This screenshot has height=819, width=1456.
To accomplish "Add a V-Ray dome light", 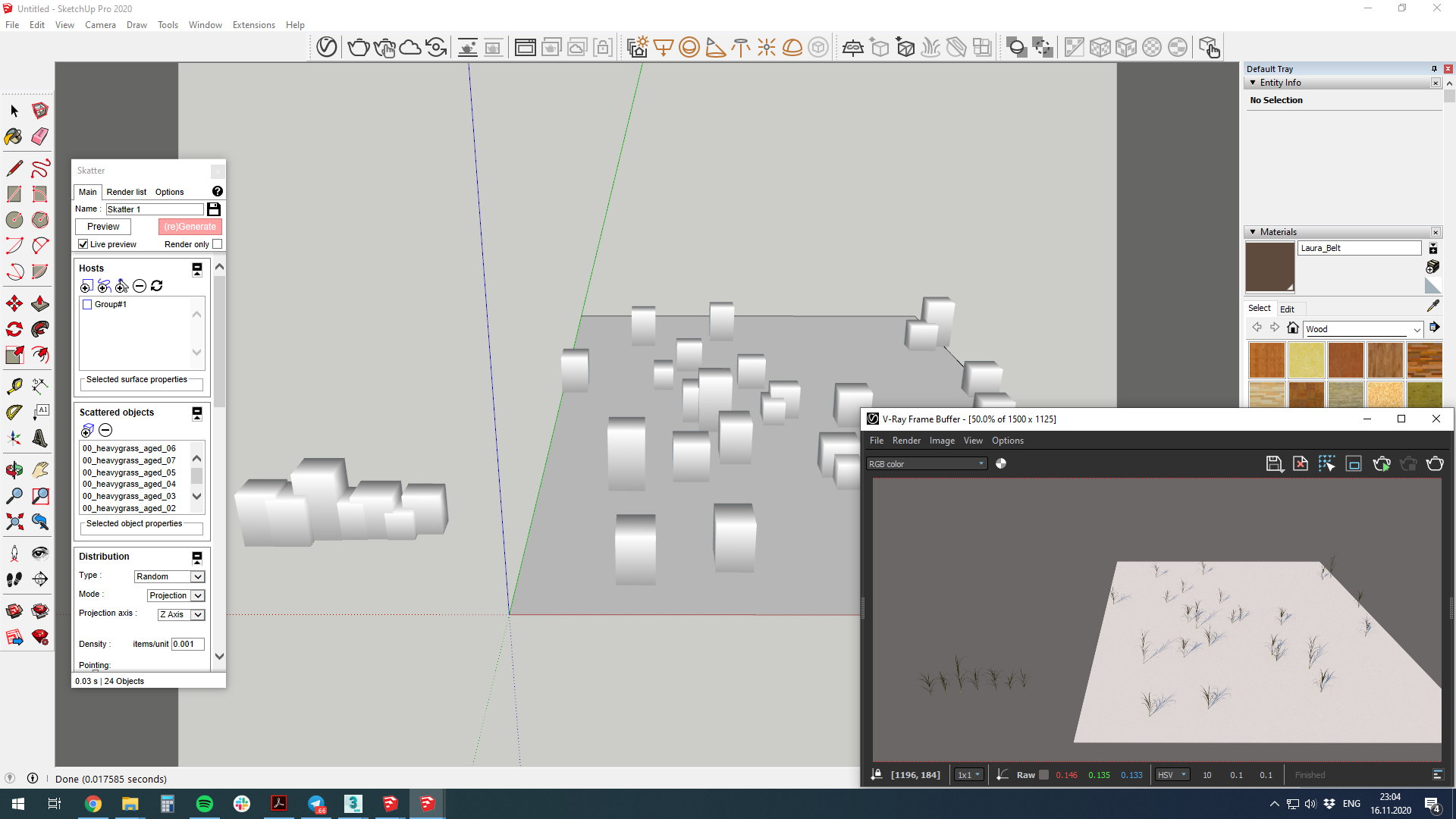I will coord(792,47).
